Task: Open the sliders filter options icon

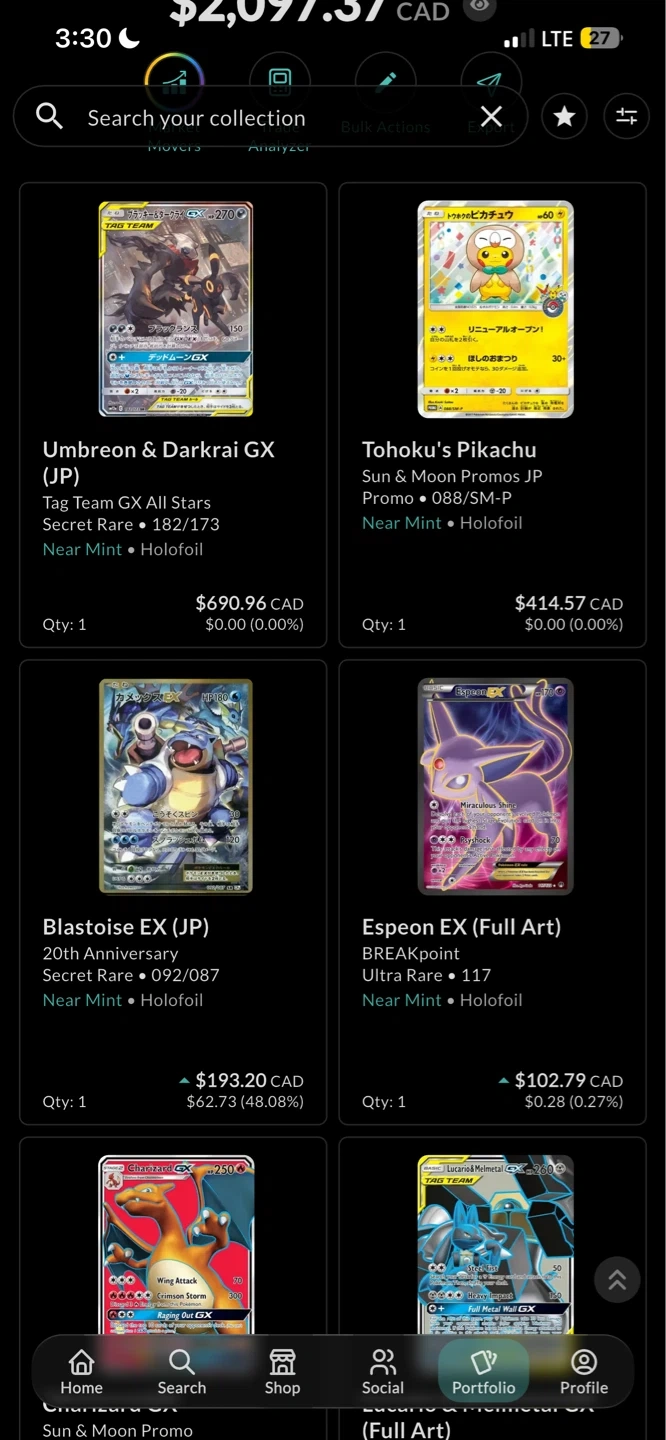Action: [x=627, y=117]
